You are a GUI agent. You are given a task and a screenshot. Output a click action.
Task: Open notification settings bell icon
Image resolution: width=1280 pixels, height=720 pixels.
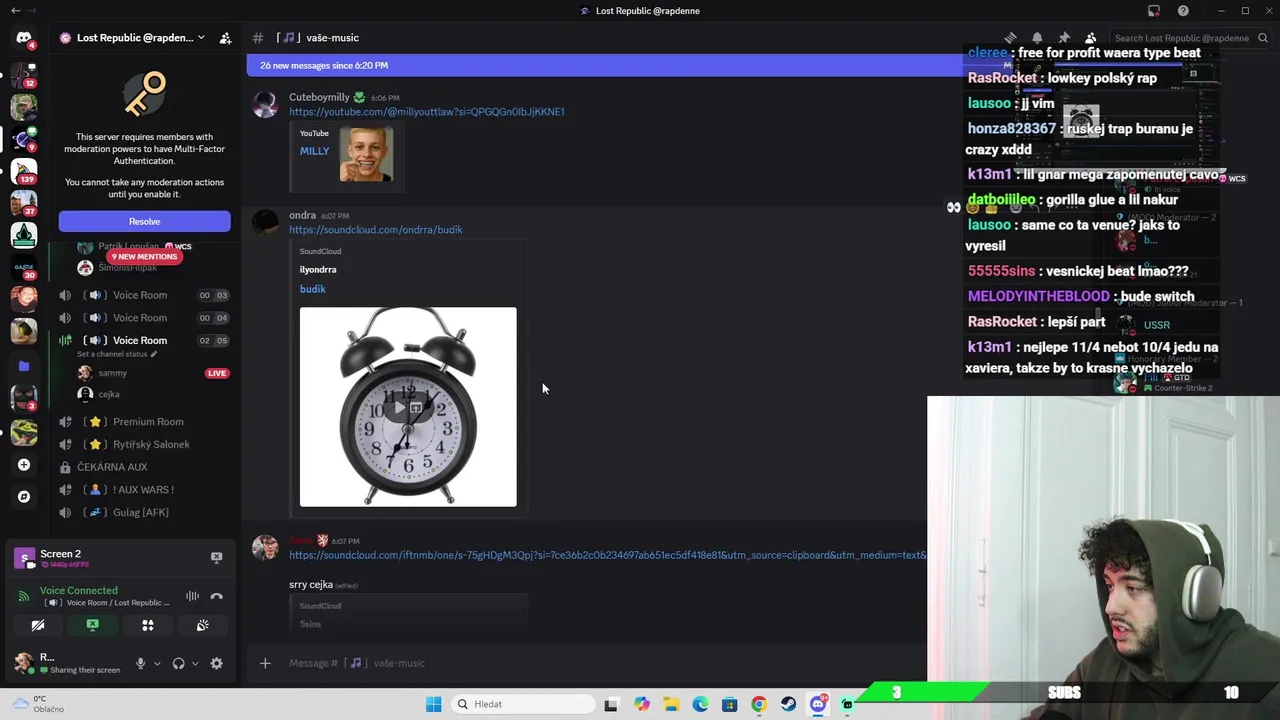pyautogui.click(x=1037, y=38)
